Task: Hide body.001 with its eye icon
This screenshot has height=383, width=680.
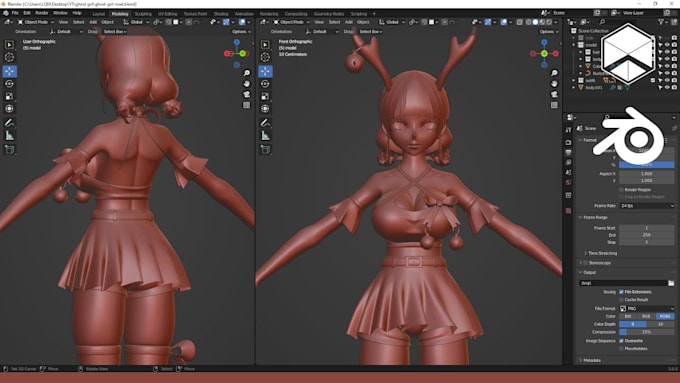Action: 667,87
